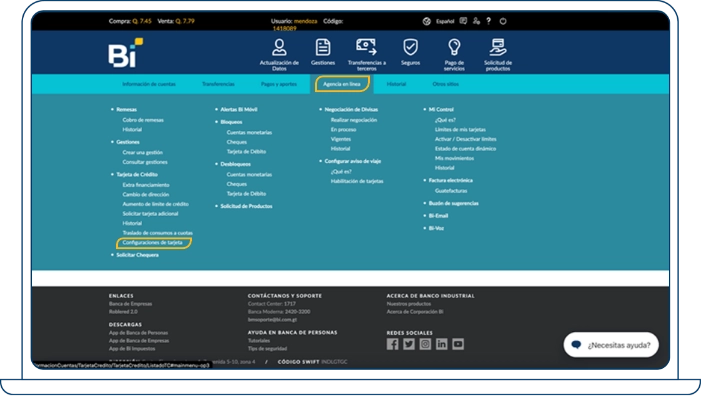This screenshot has width=701, height=396.
Task: Open Solicitud de Productos menu entry
Action: tap(246, 206)
